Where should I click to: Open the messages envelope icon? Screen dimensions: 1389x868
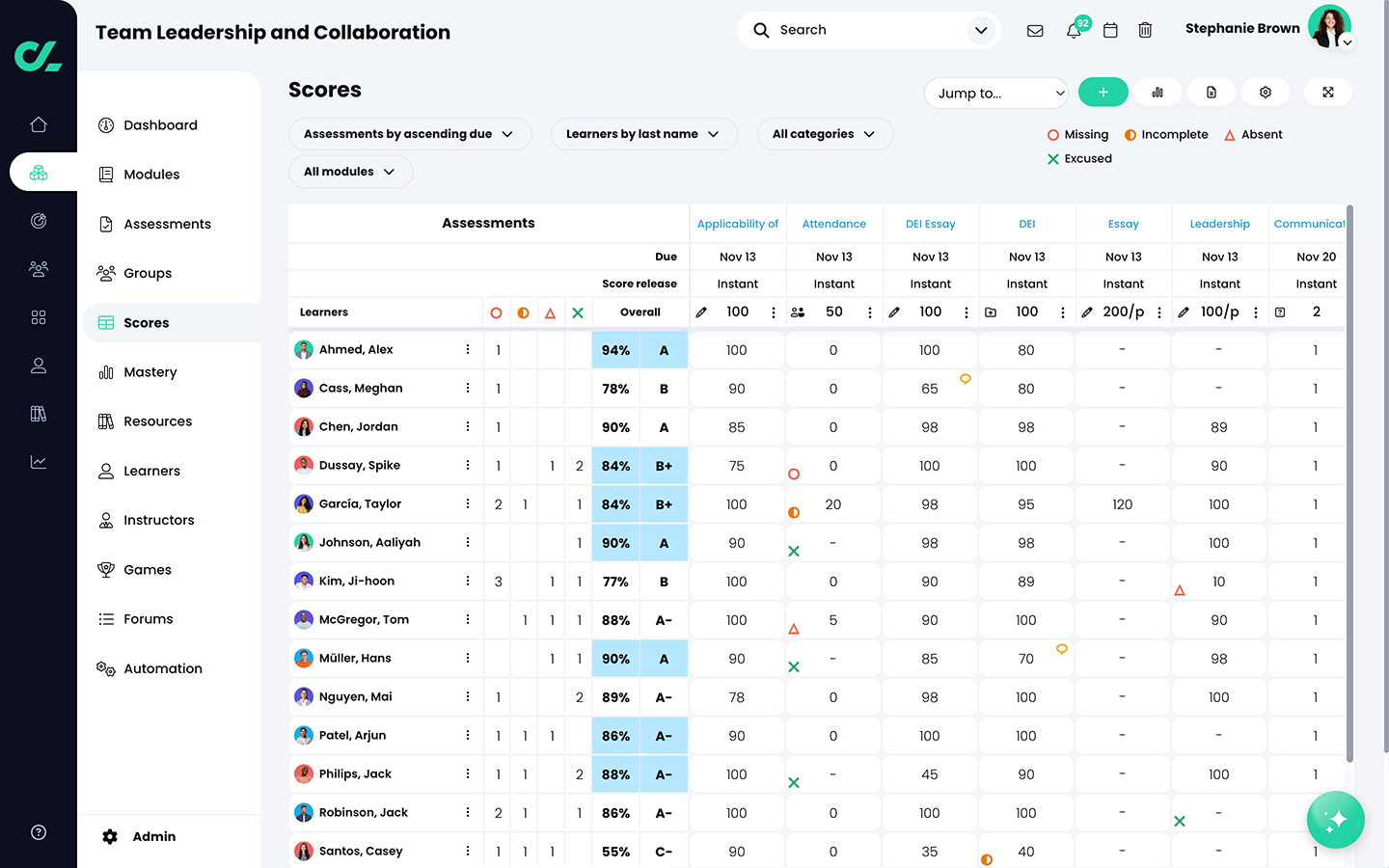coord(1035,31)
